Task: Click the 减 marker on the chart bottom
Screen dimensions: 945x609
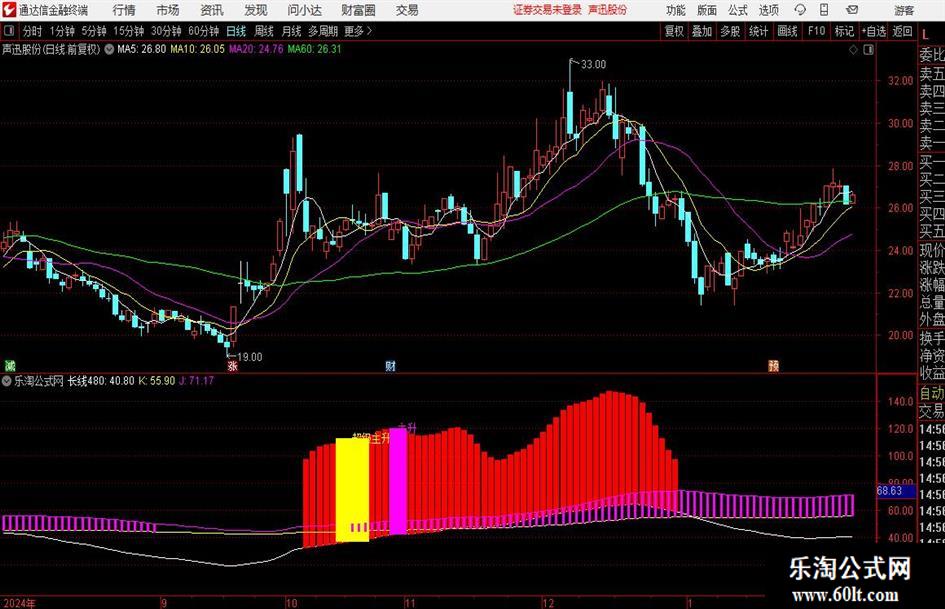Action: pyautogui.click(x=10, y=365)
